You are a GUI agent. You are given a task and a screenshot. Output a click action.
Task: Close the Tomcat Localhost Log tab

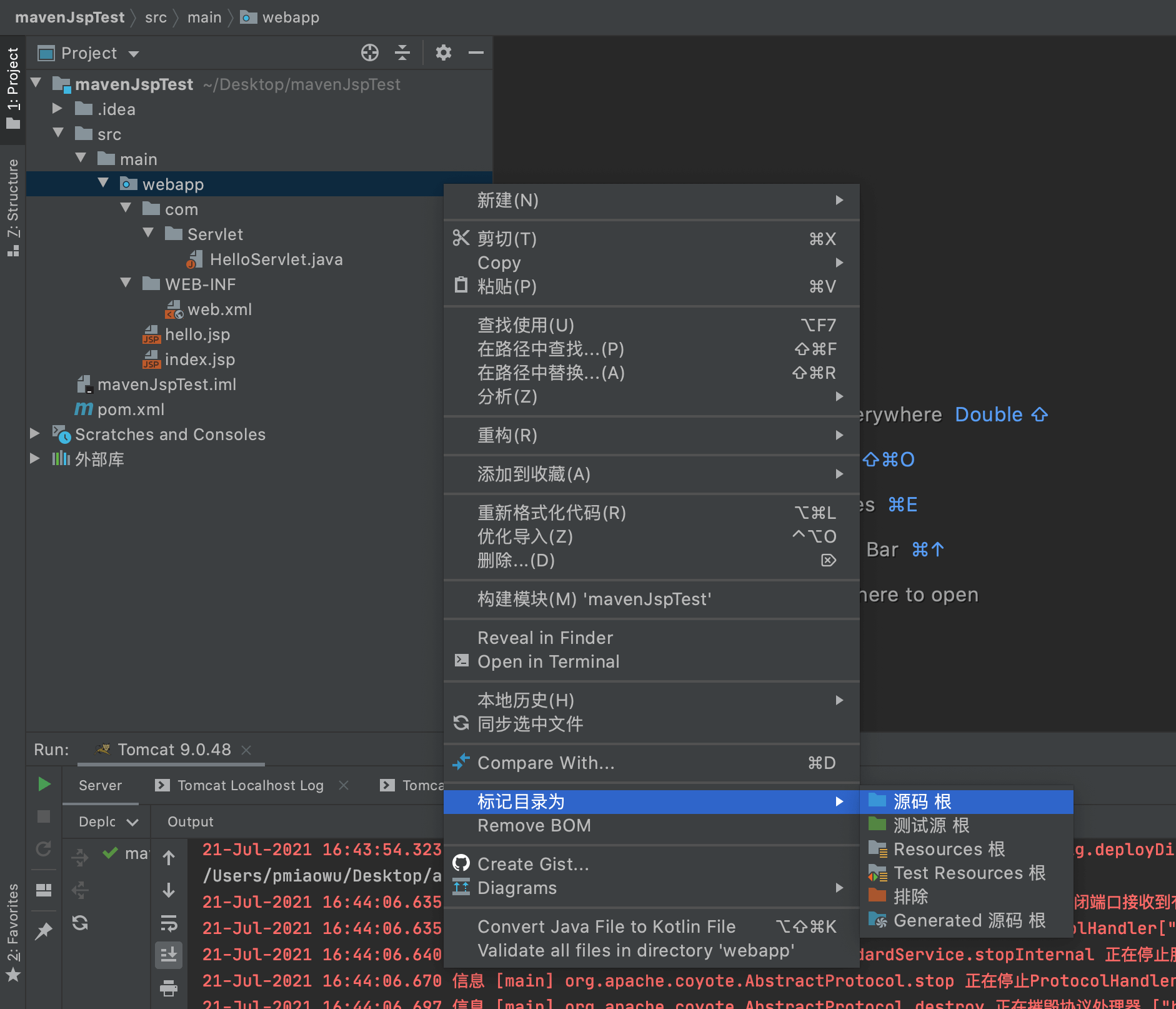point(344,785)
